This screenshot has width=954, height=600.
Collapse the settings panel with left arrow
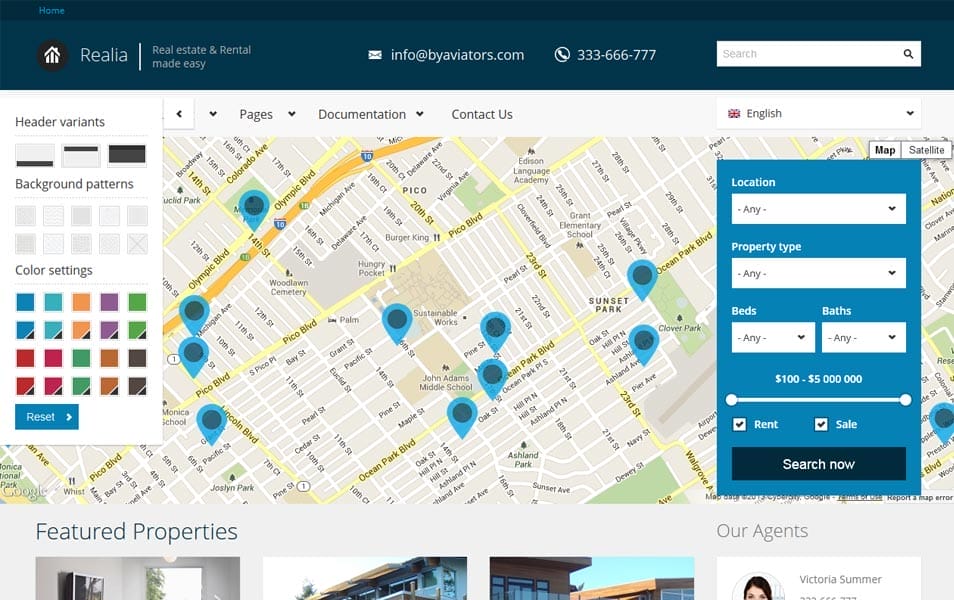pyautogui.click(x=179, y=114)
